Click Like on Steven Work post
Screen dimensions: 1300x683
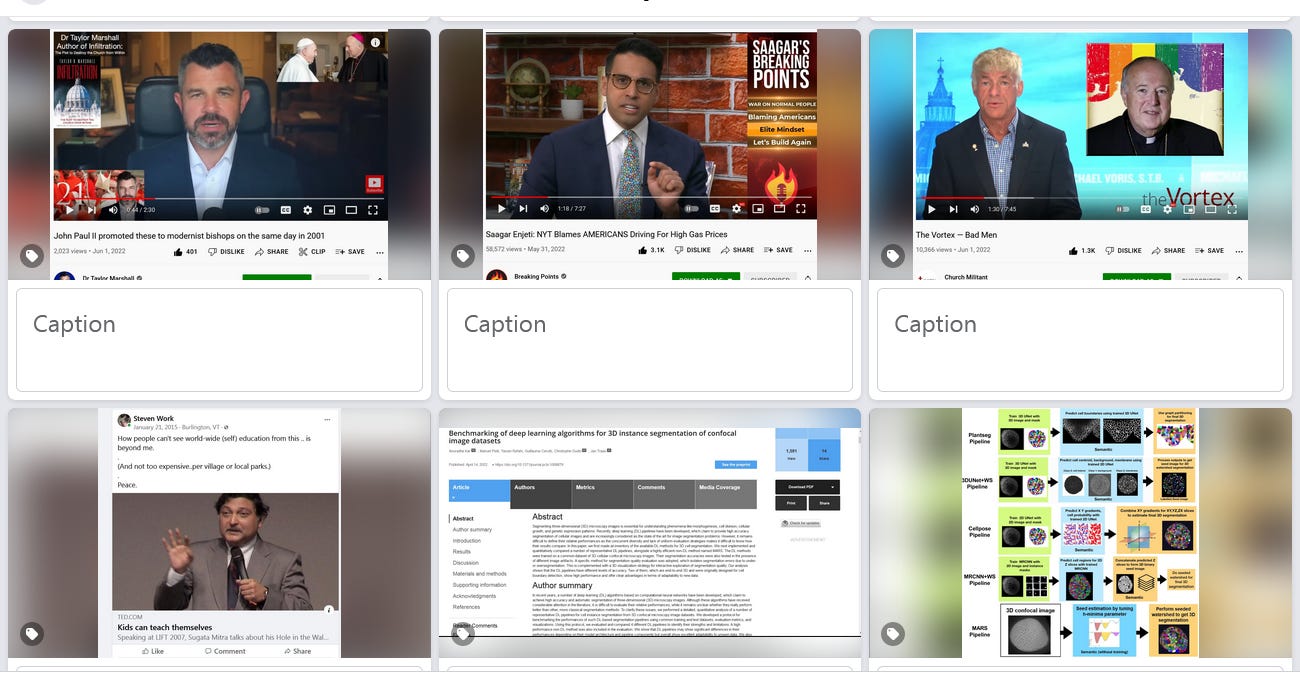pos(152,651)
